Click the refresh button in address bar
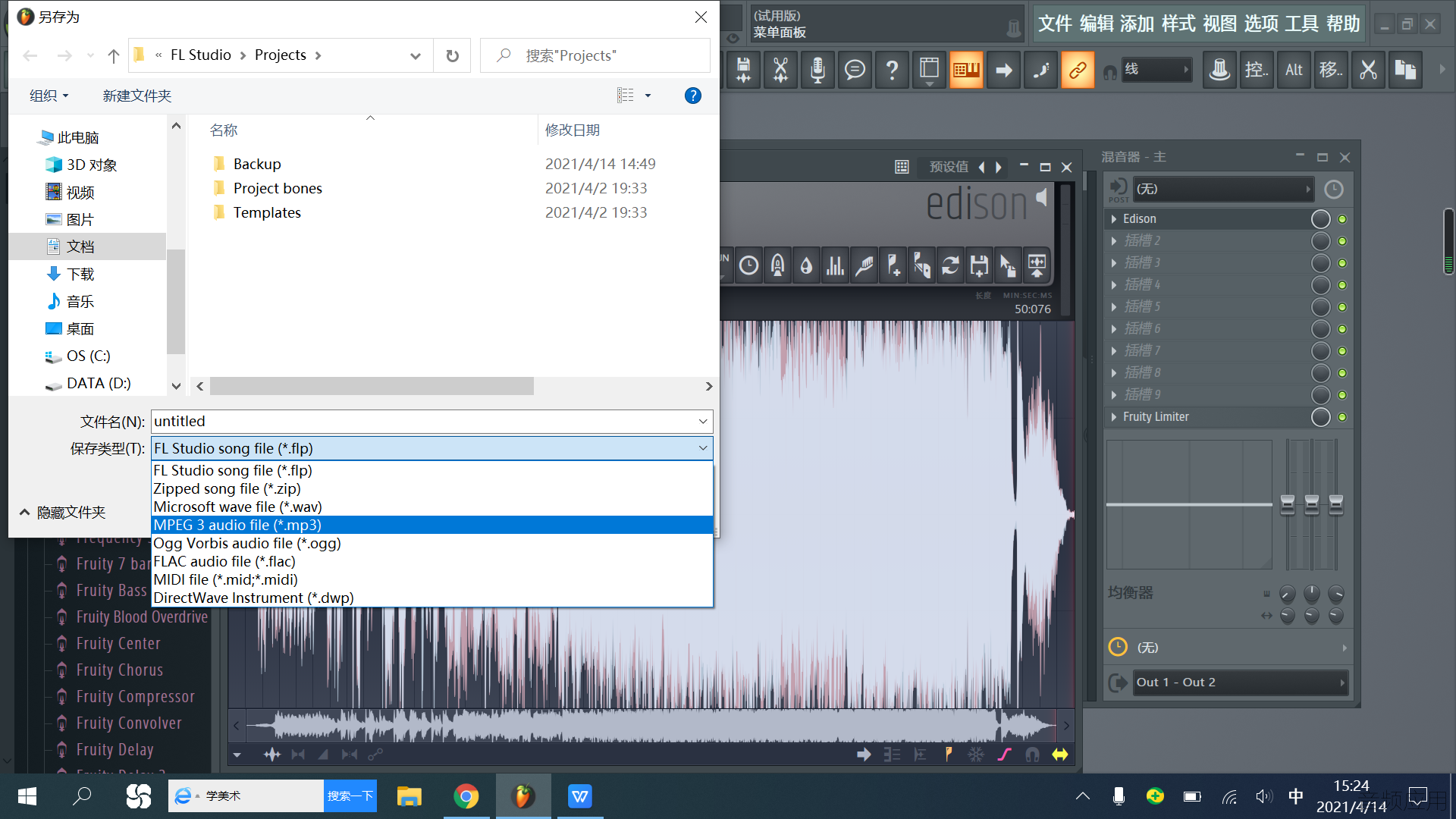The height and width of the screenshot is (819, 1456). 452,55
